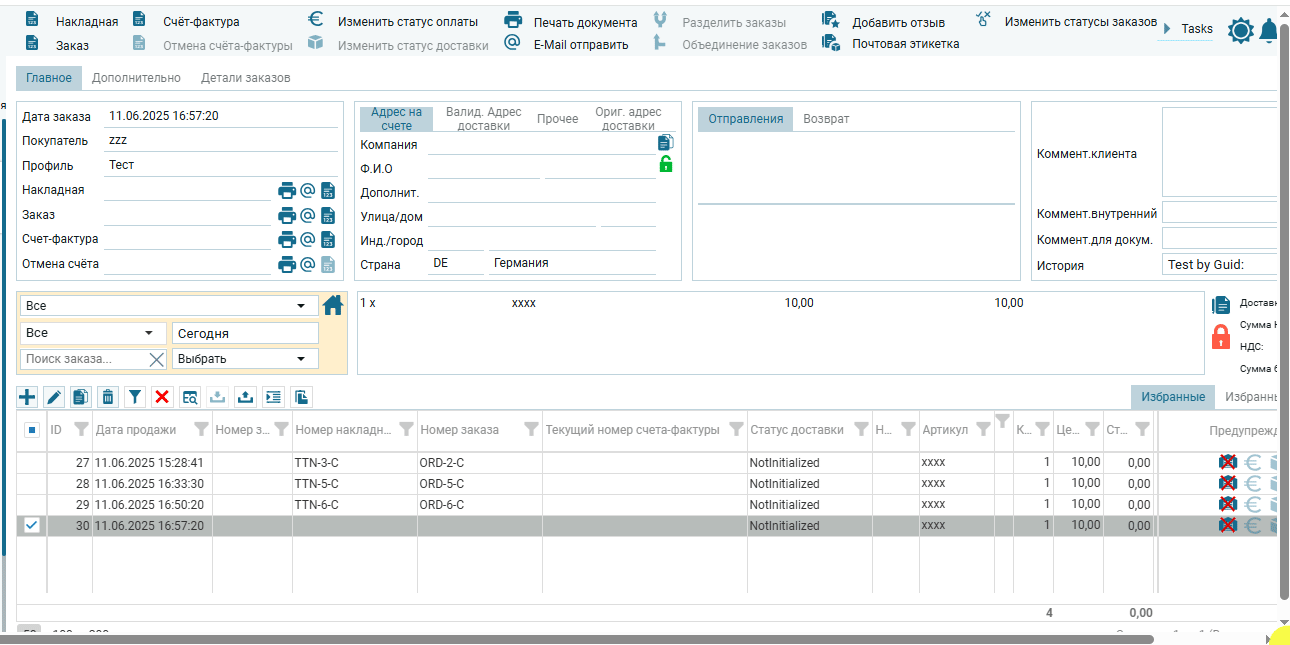Tick the checkbox for row ID 27
Viewport: 1290px width, 645px height.
pos(32,463)
